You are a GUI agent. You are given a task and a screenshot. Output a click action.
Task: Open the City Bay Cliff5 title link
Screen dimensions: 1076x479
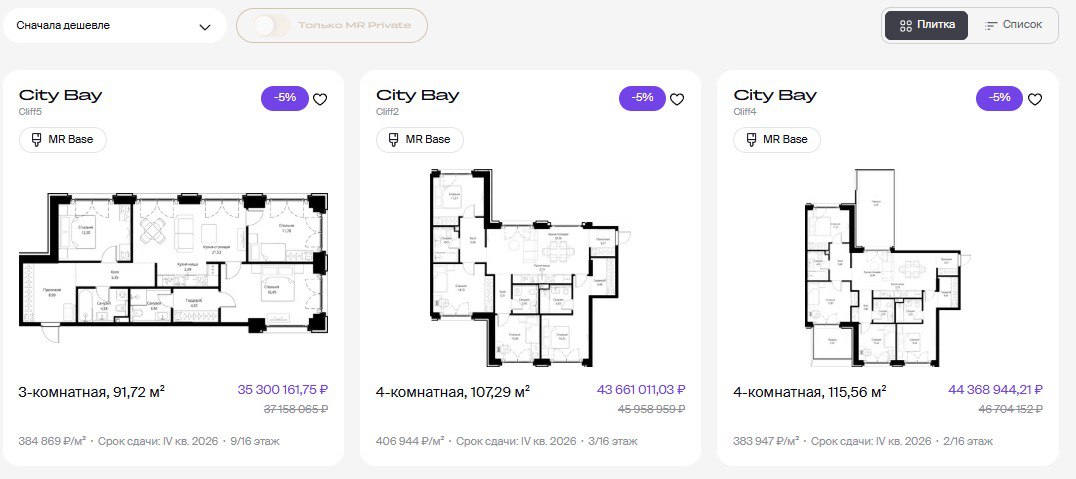click(61, 95)
